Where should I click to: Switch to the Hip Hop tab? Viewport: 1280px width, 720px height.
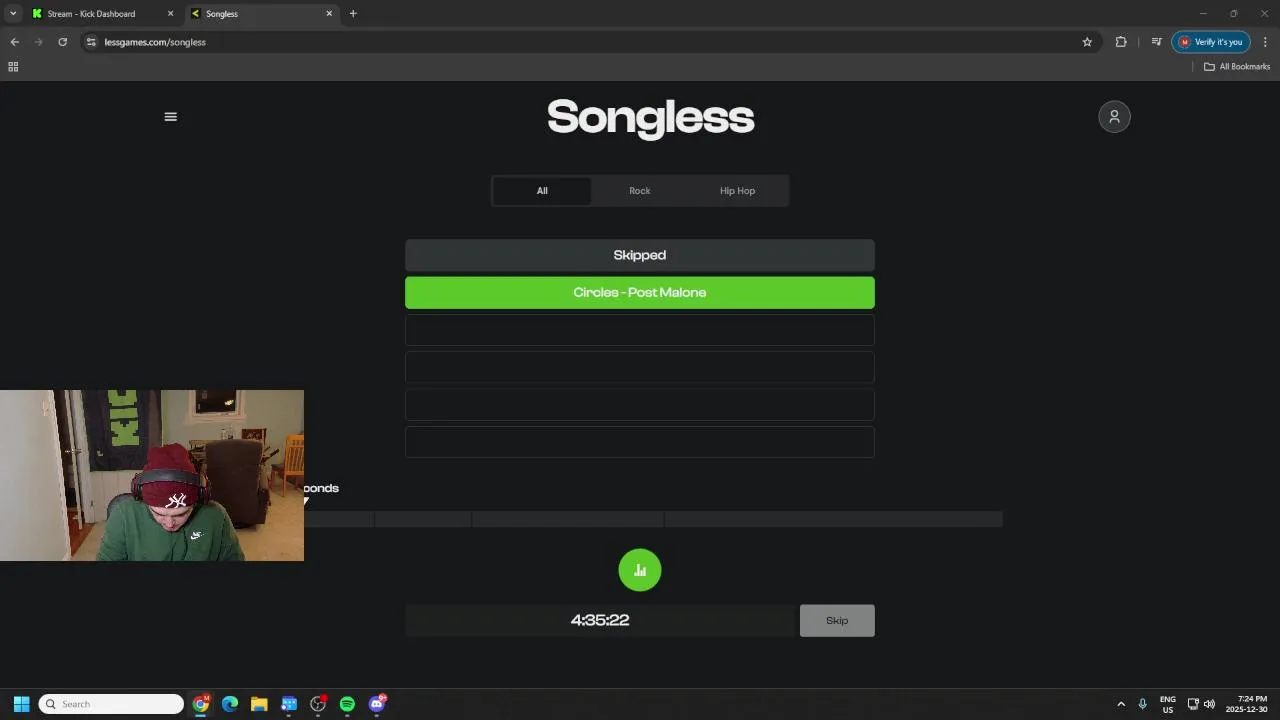pyautogui.click(x=738, y=191)
